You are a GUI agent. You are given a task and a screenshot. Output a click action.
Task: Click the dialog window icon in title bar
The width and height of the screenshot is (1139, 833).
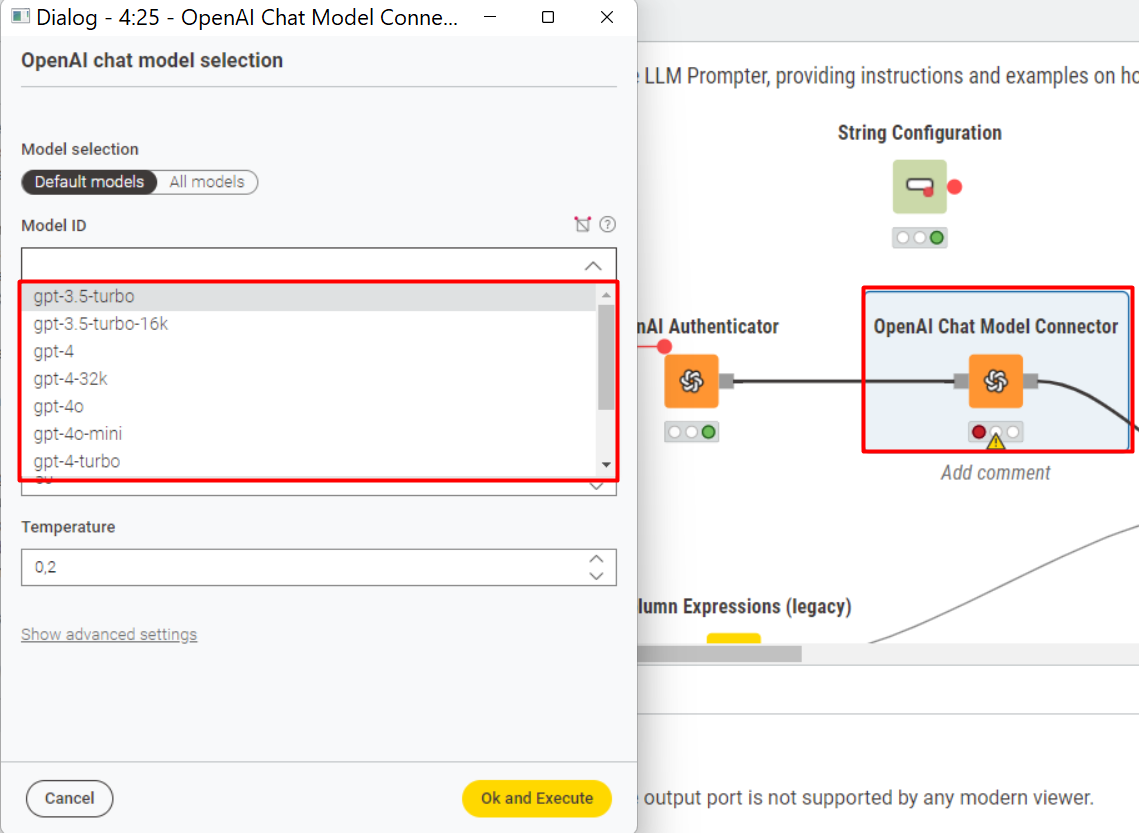pyautogui.click(x=20, y=17)
